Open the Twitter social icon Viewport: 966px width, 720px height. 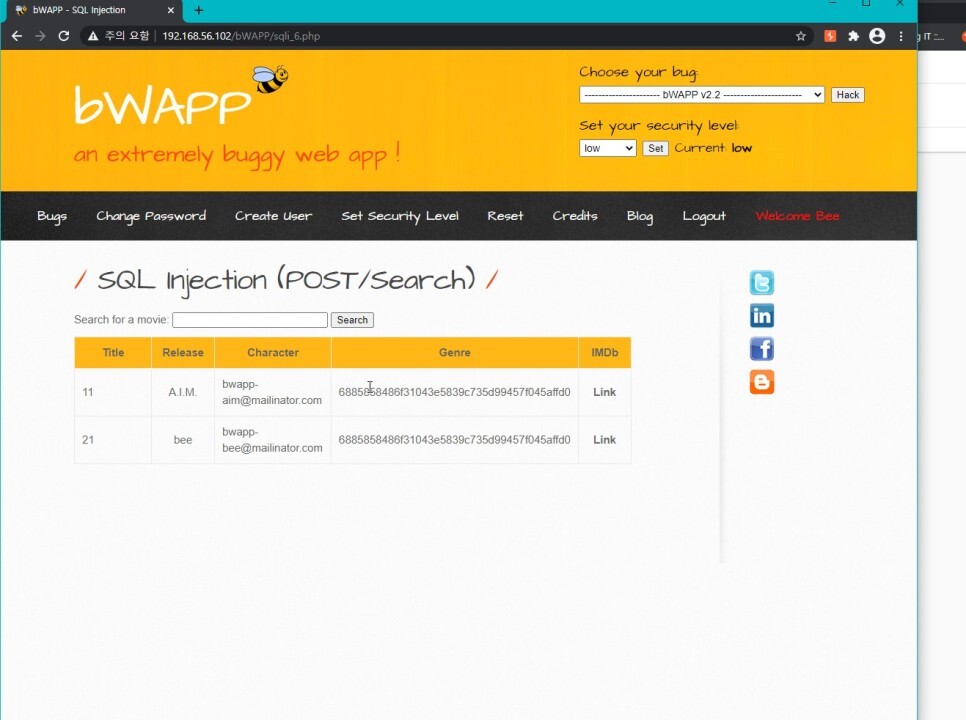click(x=761, y=283)
